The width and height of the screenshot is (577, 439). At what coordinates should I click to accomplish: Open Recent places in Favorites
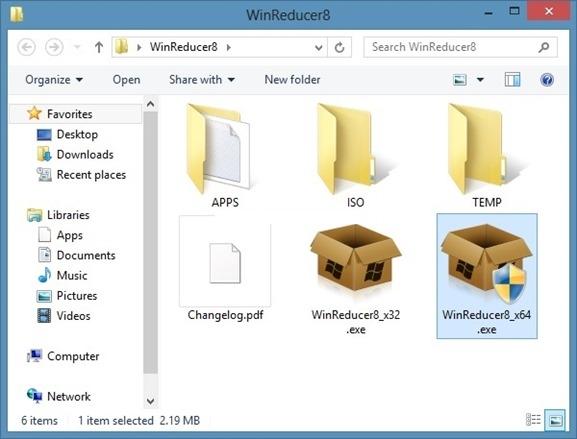[91, 175]
